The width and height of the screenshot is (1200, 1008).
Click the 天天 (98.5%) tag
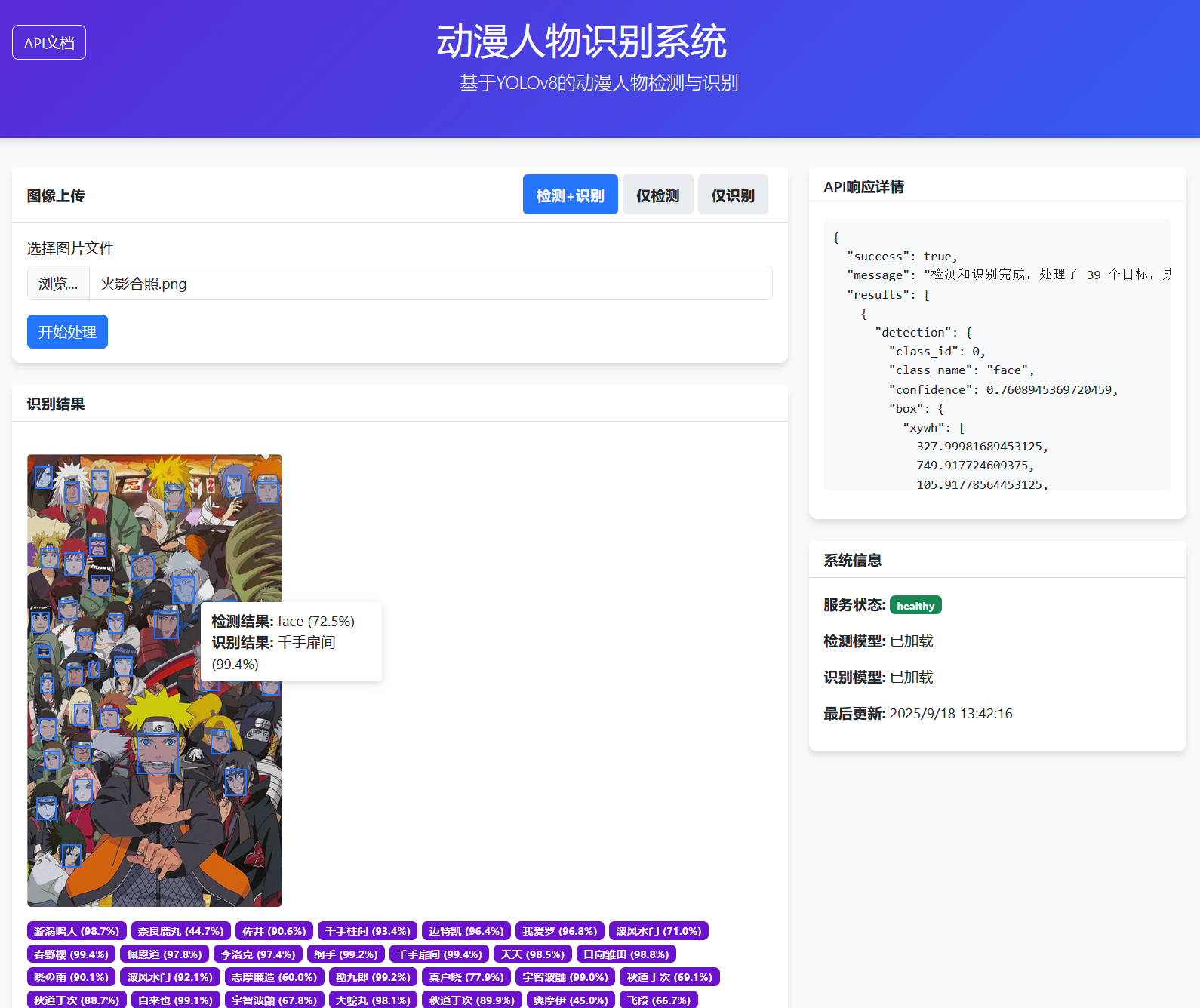tap(533, 954)
